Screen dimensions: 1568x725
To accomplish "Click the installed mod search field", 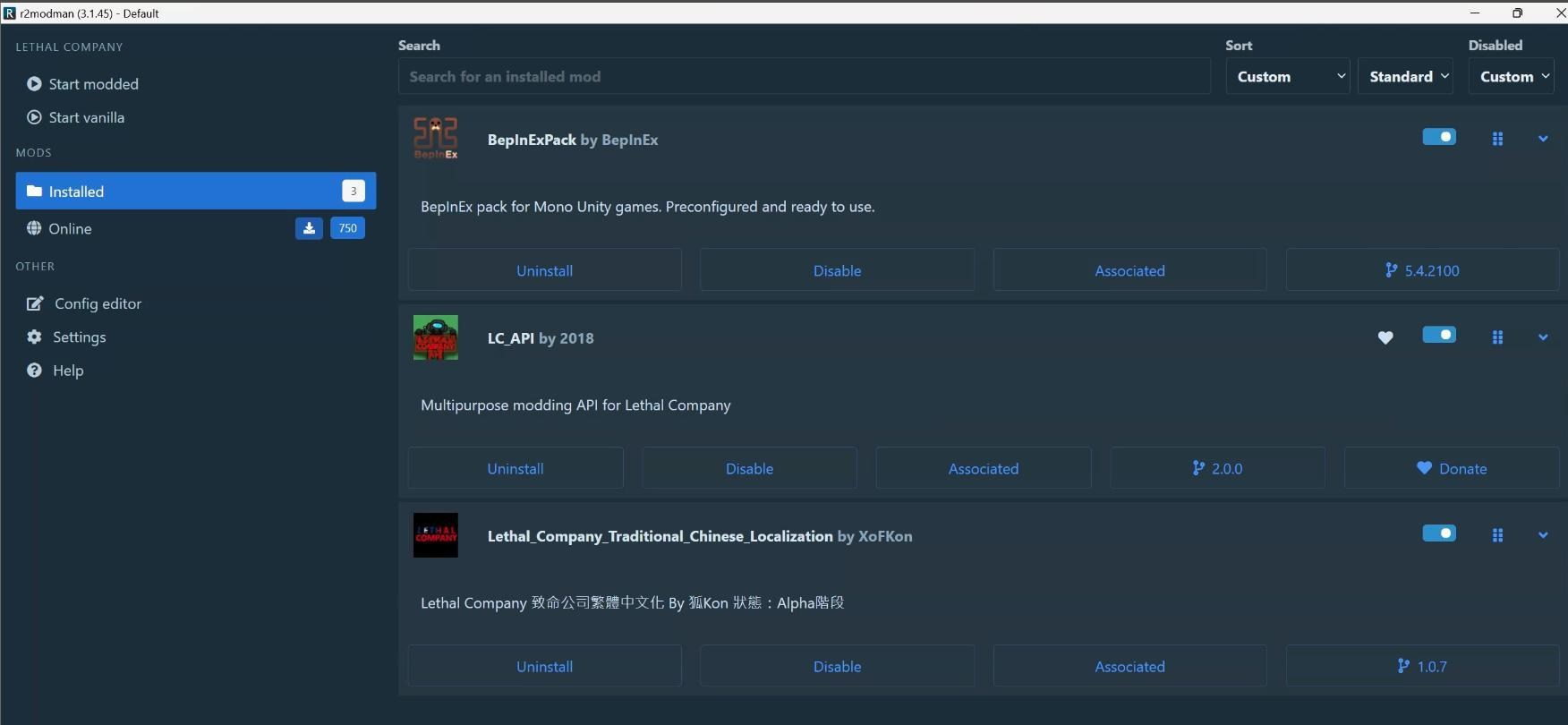I will tap(804, 77).
